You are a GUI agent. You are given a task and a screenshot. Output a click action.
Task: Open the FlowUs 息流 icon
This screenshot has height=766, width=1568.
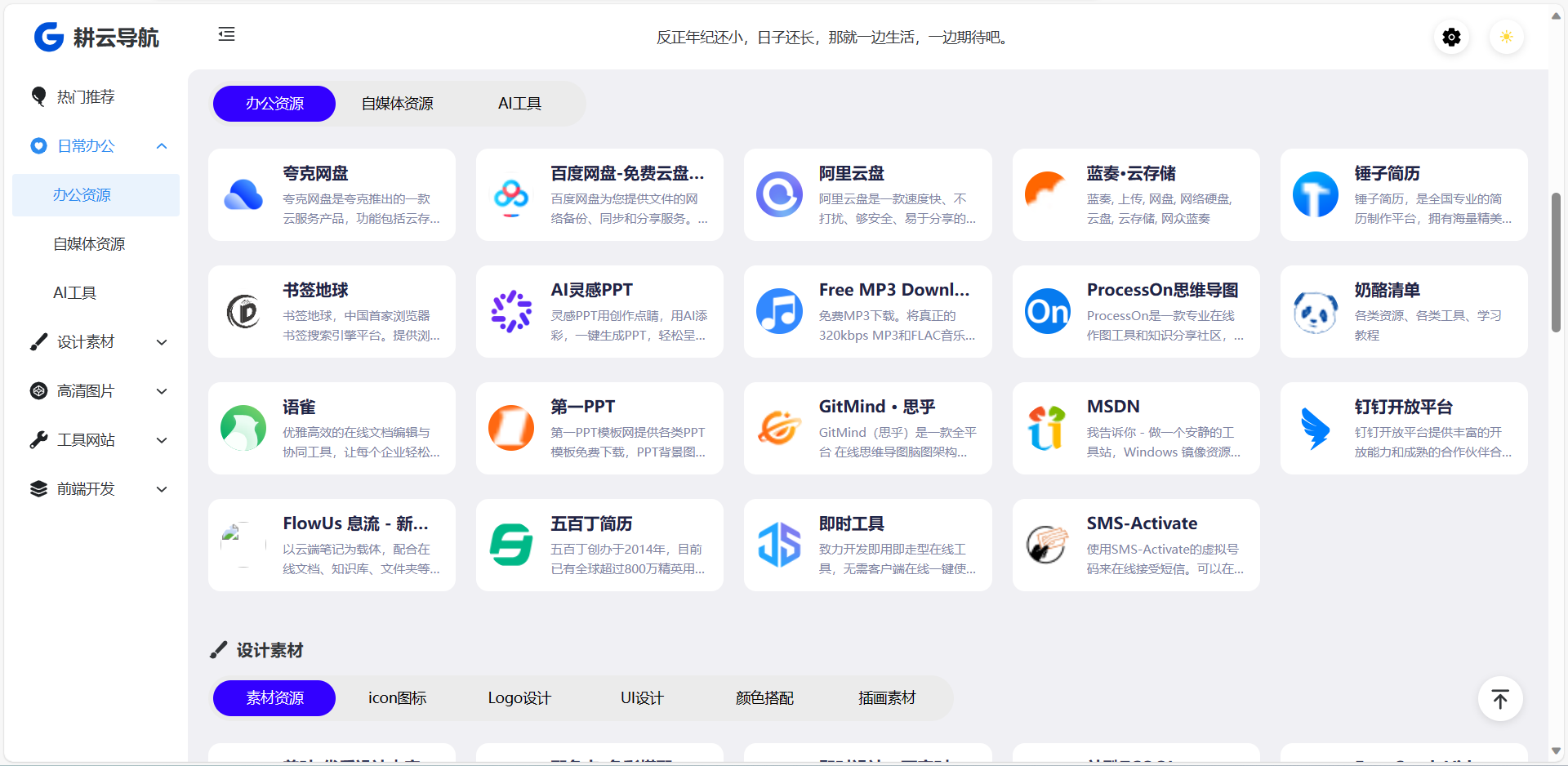(x=243, y=545)
